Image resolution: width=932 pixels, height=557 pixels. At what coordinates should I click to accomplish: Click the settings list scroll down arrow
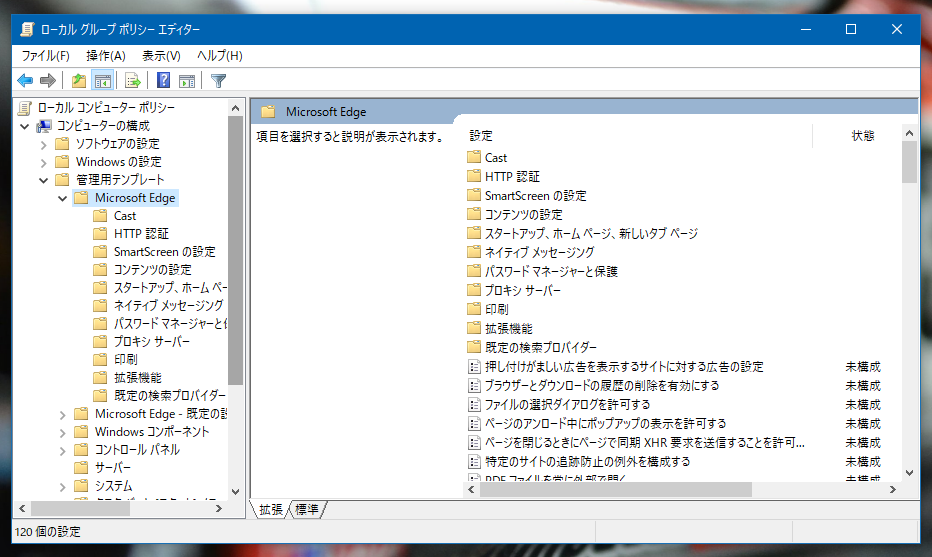909,473
